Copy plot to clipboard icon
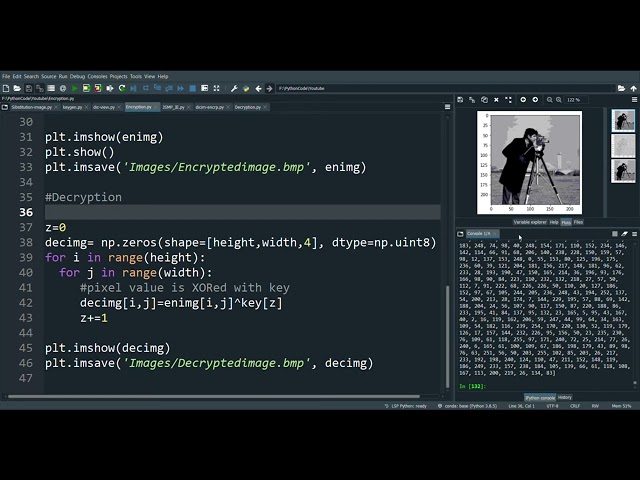This screenshot has height=480, width=640. click(484, 100)
